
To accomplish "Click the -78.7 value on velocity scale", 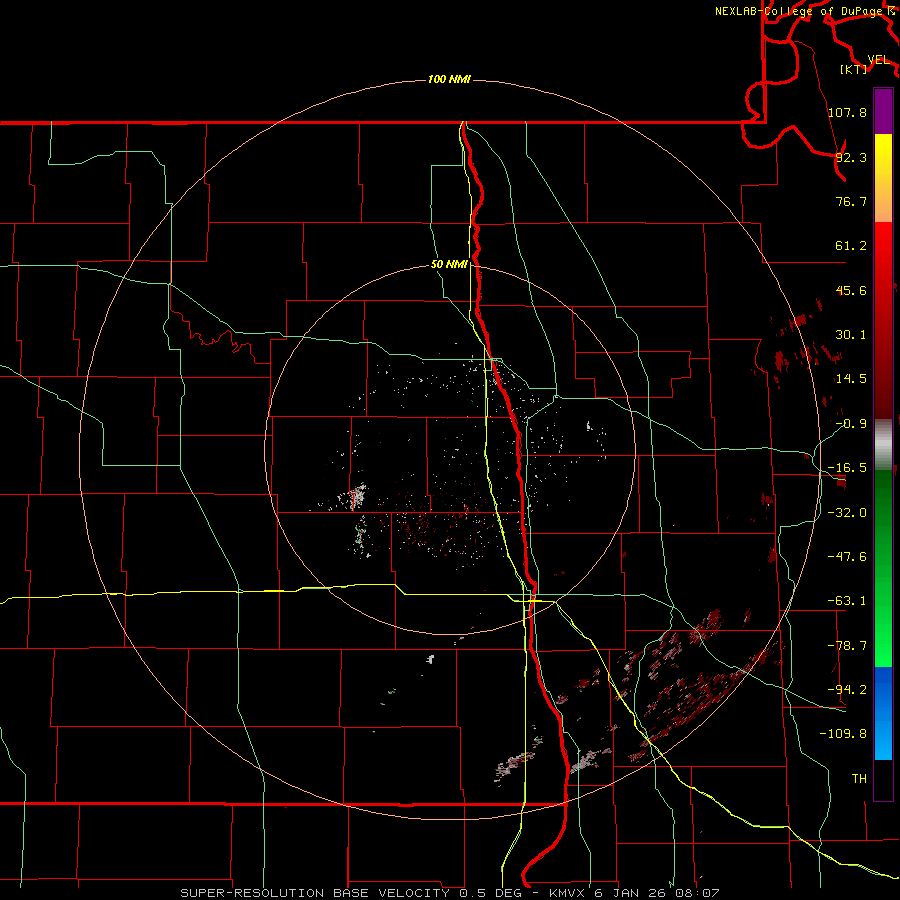I will [847, 646].
